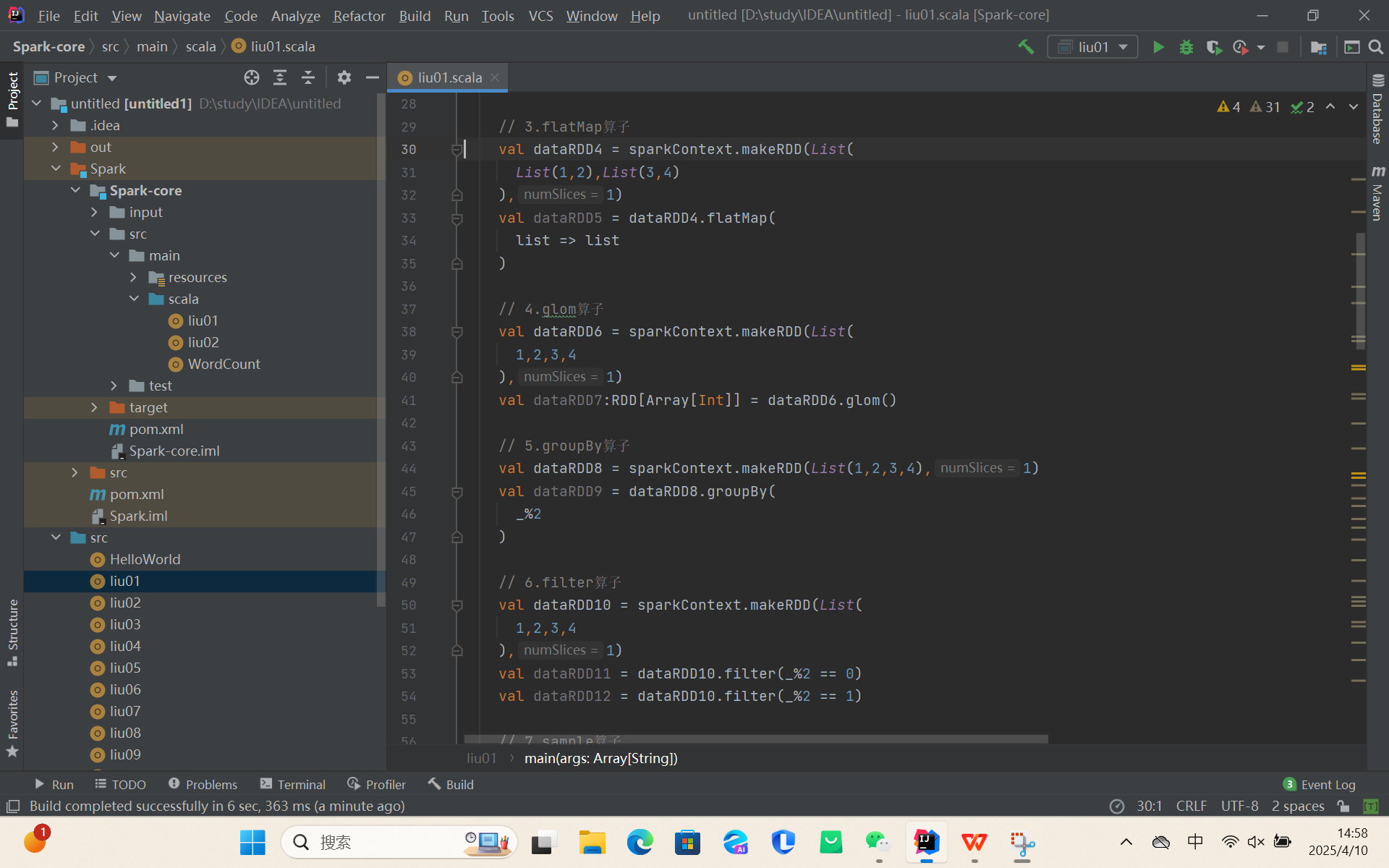Screen dimensions: 1389x868
Task: Toggle fold marker at line 30
Action: [456, 150]
